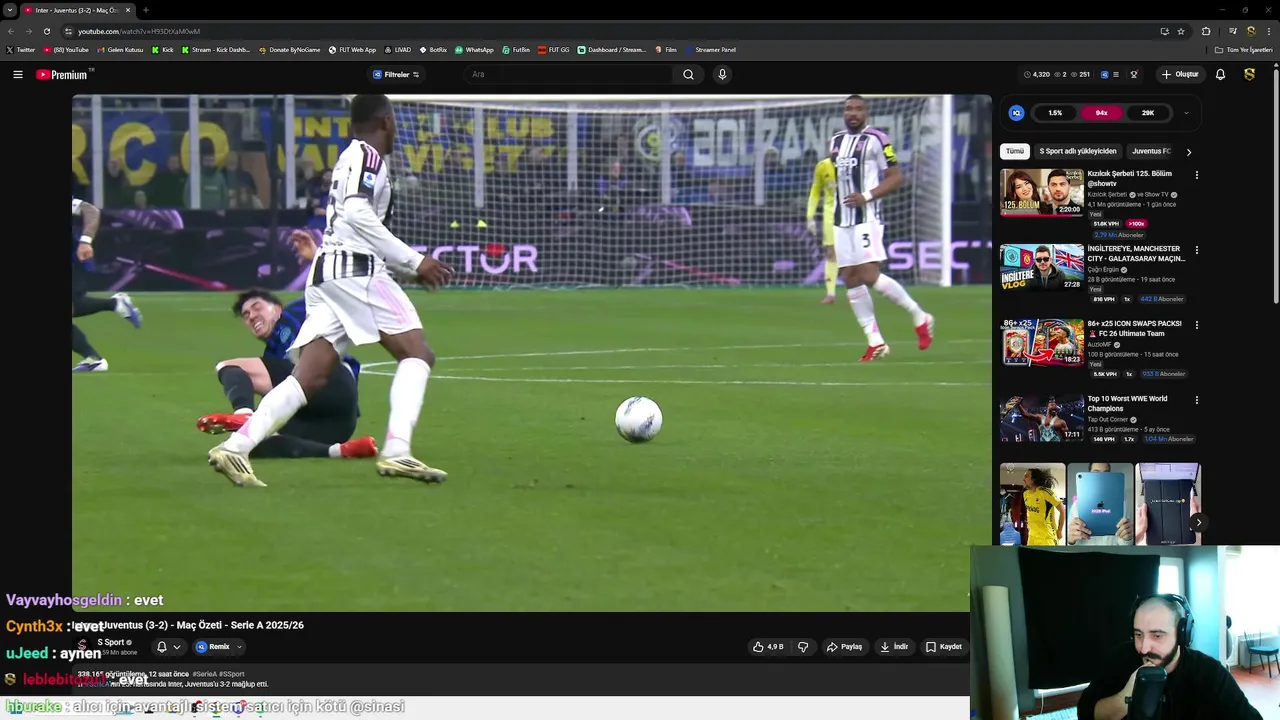Open Chrome profile avatar in toolbar
This screenshot has height=720, width=1280.
[1251, 31]
